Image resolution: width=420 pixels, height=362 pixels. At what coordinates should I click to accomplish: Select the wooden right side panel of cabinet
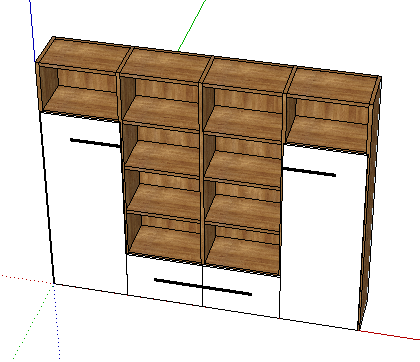(370, 203)
